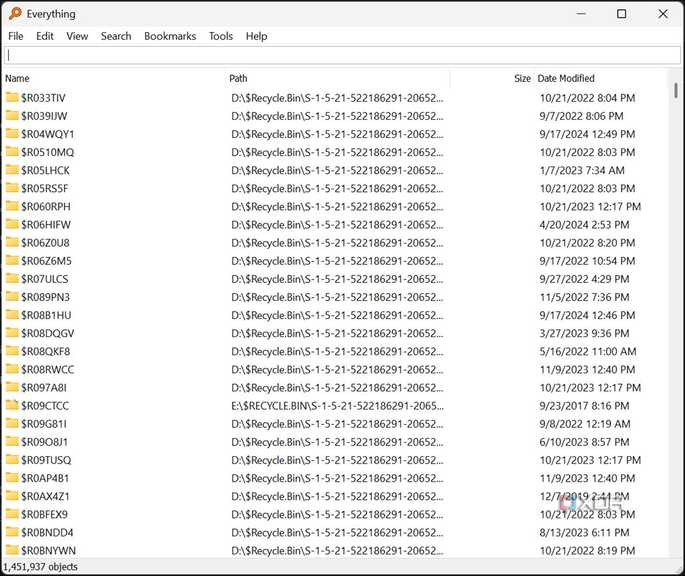Select the $R09G81I folder icon

12,423
